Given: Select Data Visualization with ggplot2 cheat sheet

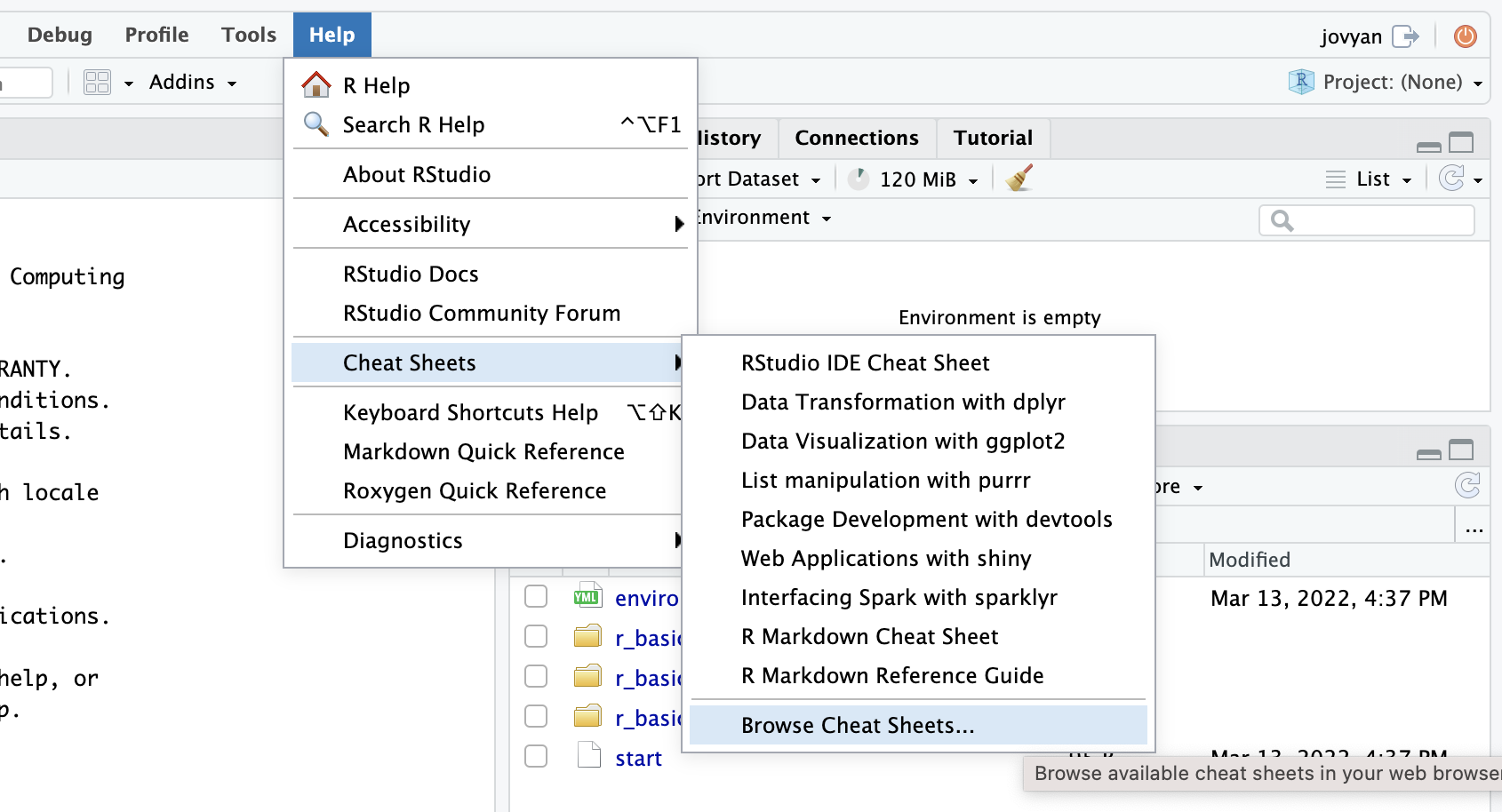Looking at the screenshot, I should pos(903,442).
